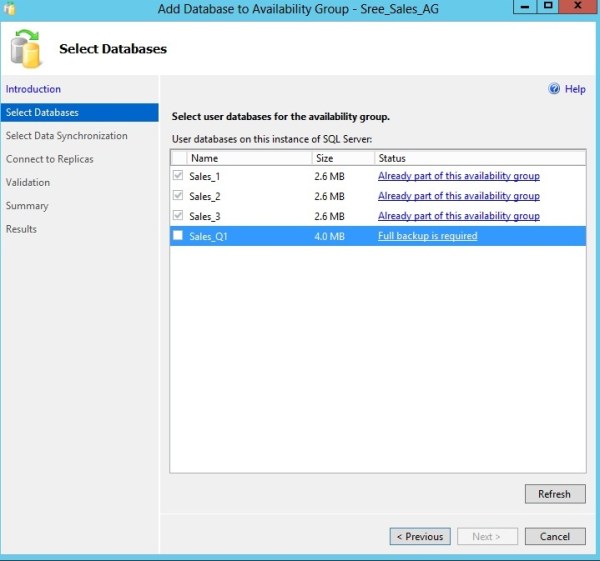Toggle the select-all checkbox in table header
Image resolution: width=600 pixels, height=561 pixels.
178,158
